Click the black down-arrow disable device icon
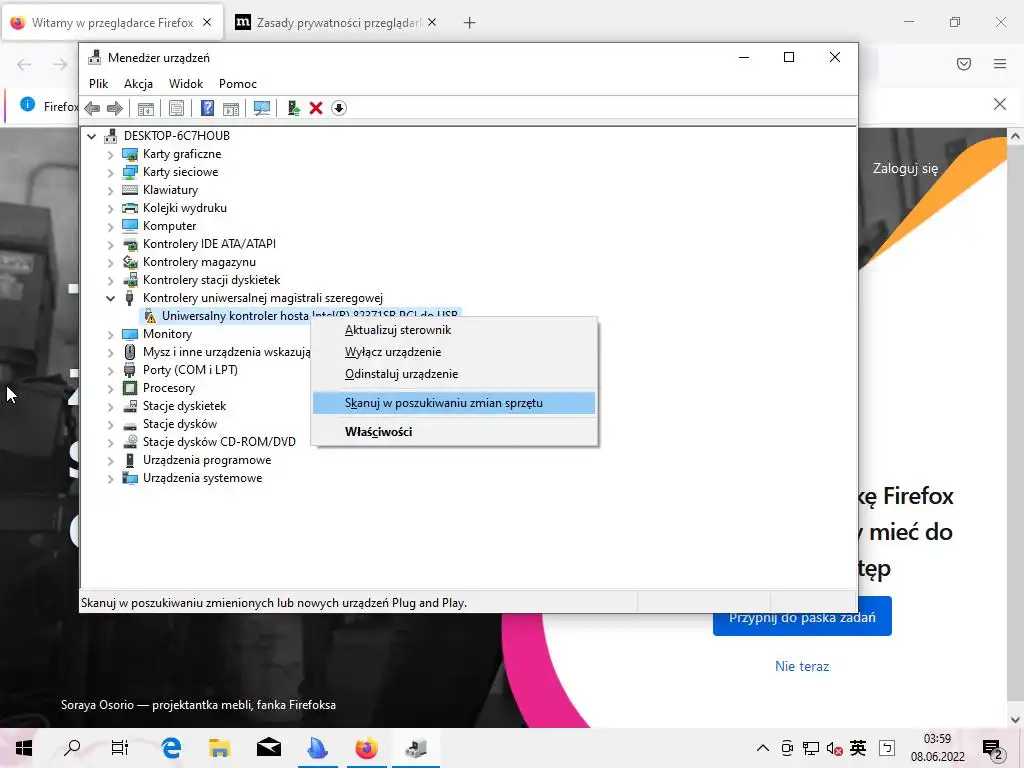Viewport: 1024px width, 768px height. tap(338, 108)
